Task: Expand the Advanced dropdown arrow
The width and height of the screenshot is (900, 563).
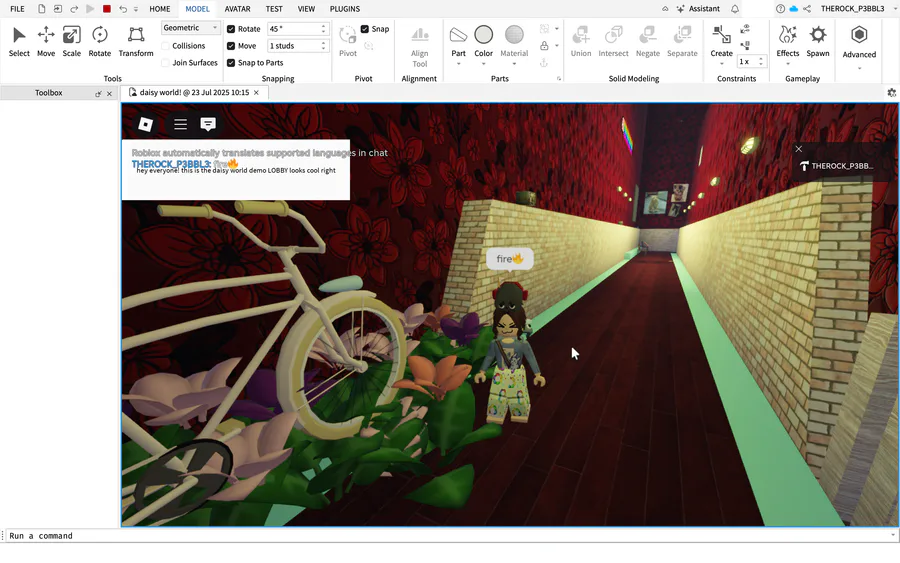Action: tap(859, 68)
